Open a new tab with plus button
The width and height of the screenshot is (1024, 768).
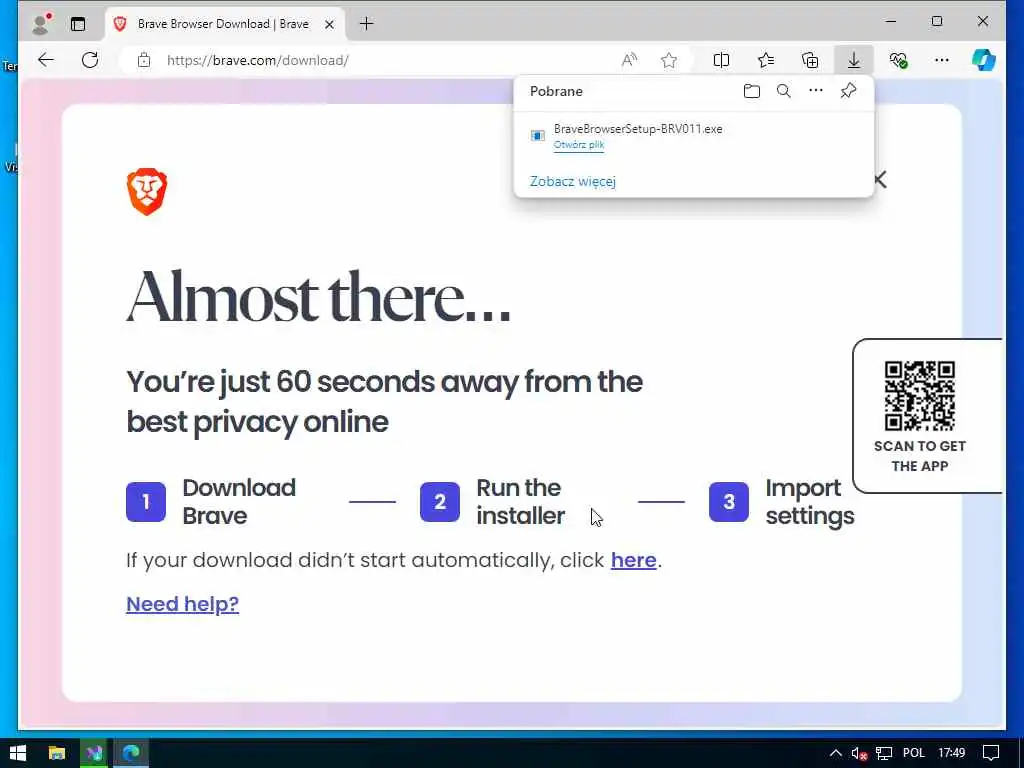366,24
